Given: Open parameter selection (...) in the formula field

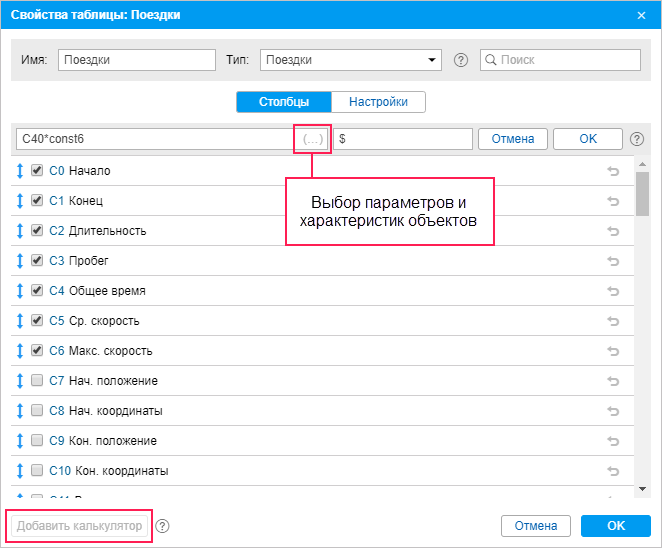Looking at the screenshot, I should coord(312,139).
